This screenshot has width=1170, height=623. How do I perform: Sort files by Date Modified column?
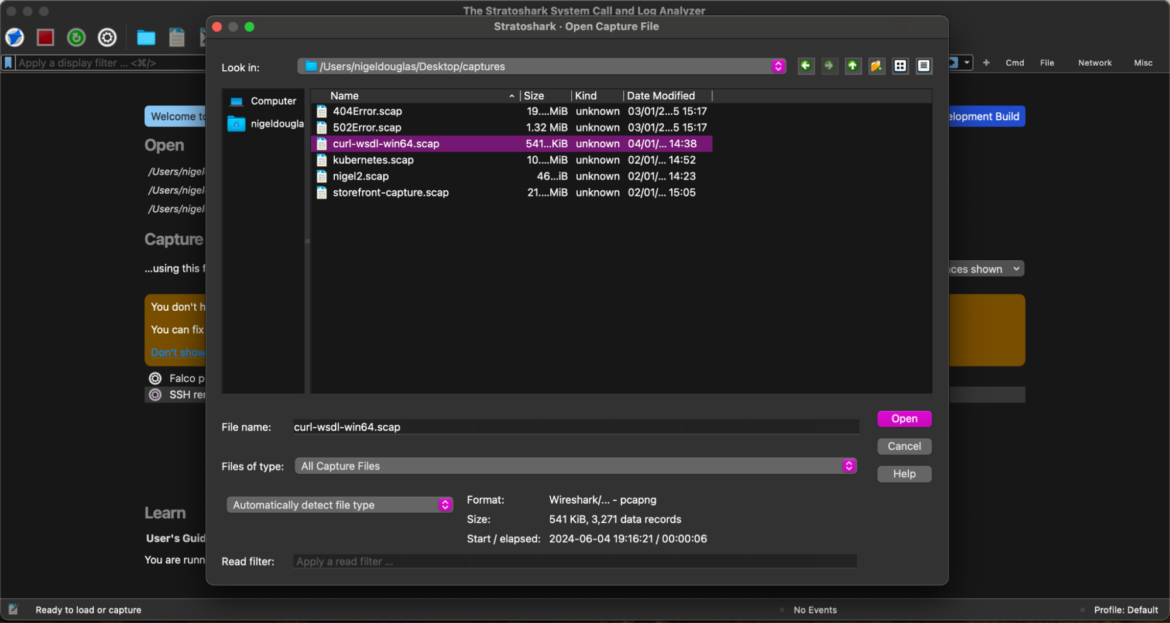(668, 96)
